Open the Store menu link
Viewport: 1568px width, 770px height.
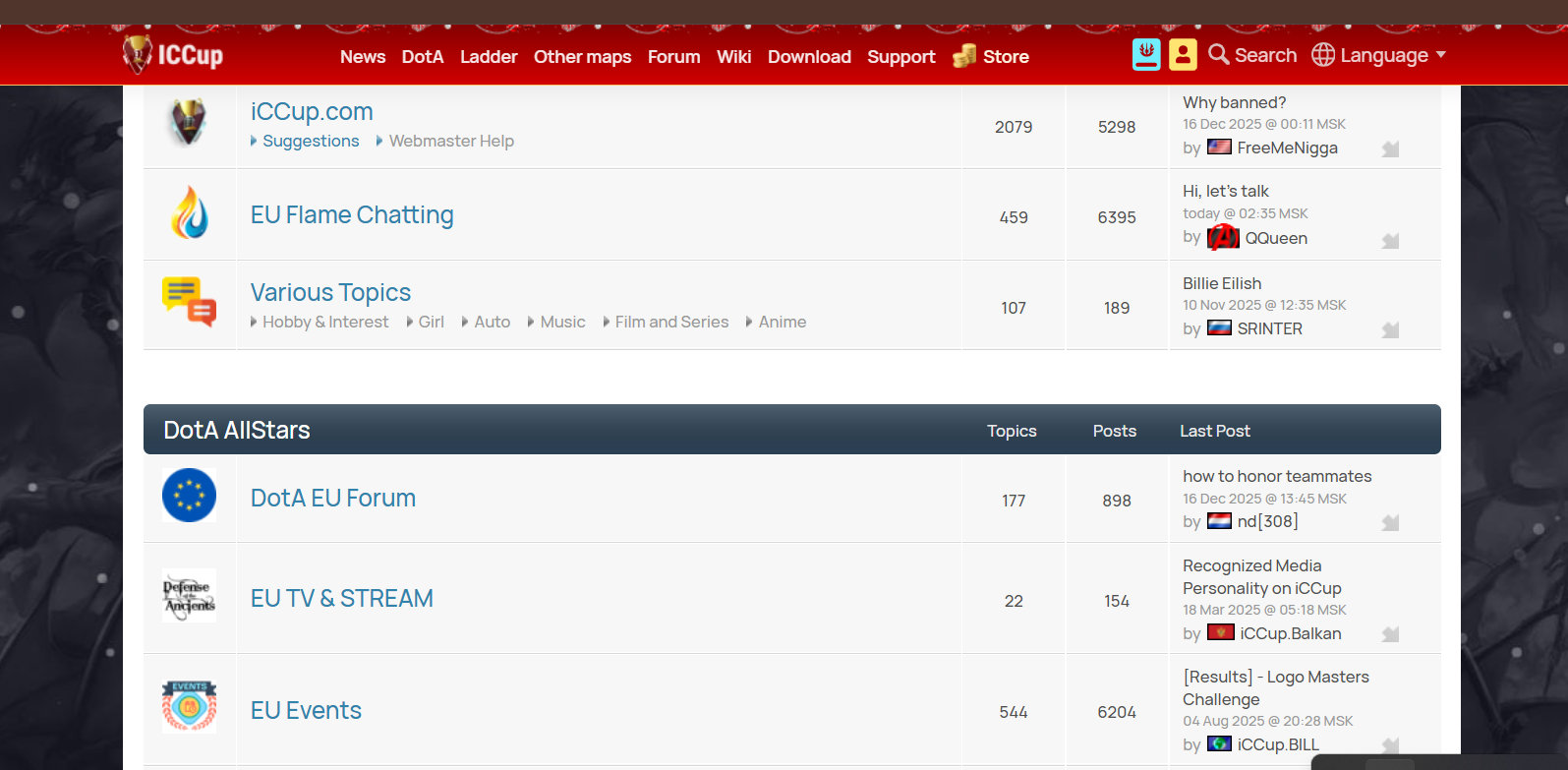(x=1006, y=57)
